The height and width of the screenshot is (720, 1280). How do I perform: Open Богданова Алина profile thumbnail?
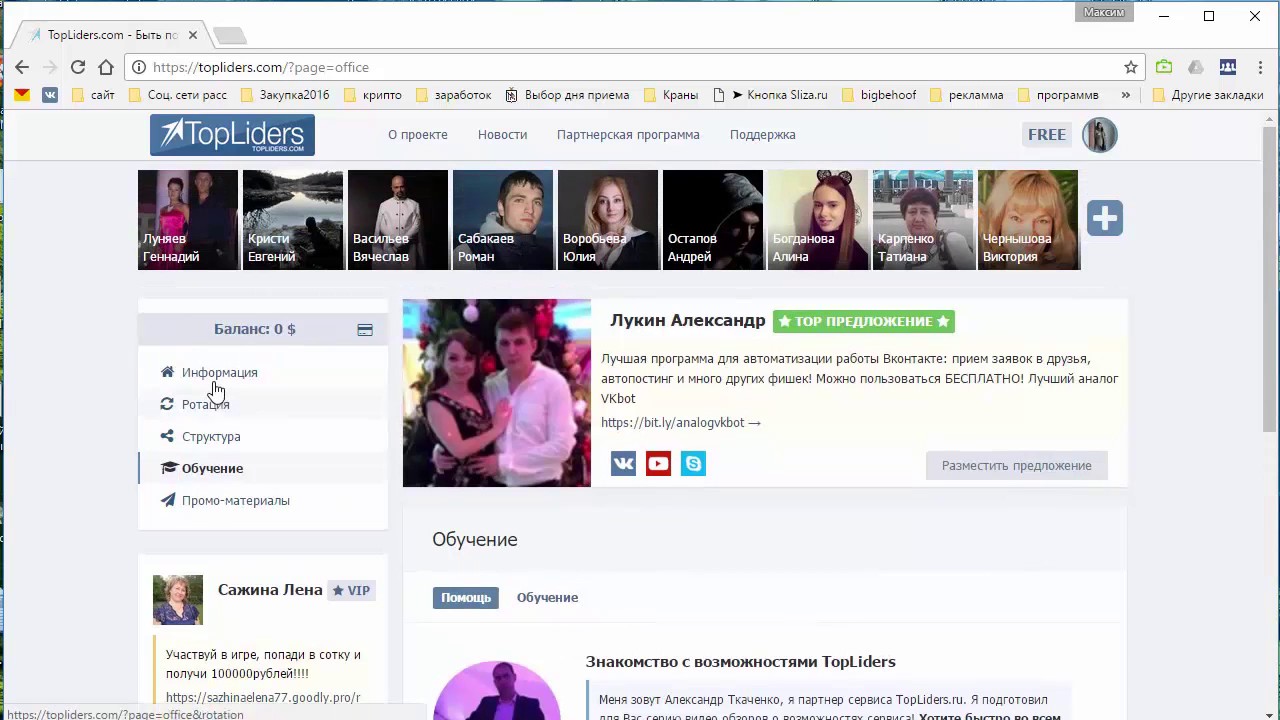(x=818, y=220)
